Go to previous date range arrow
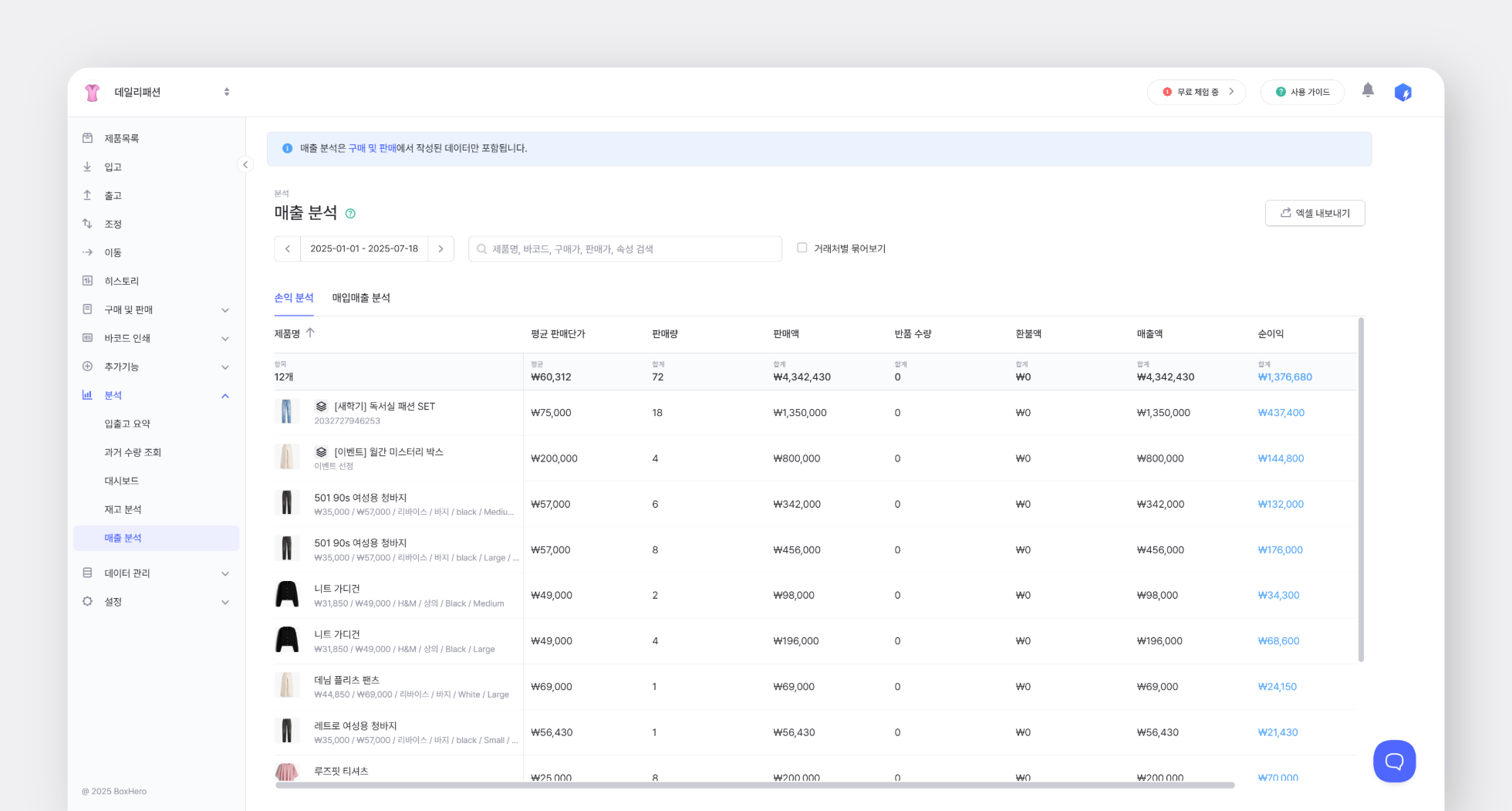 click(288, 249)
